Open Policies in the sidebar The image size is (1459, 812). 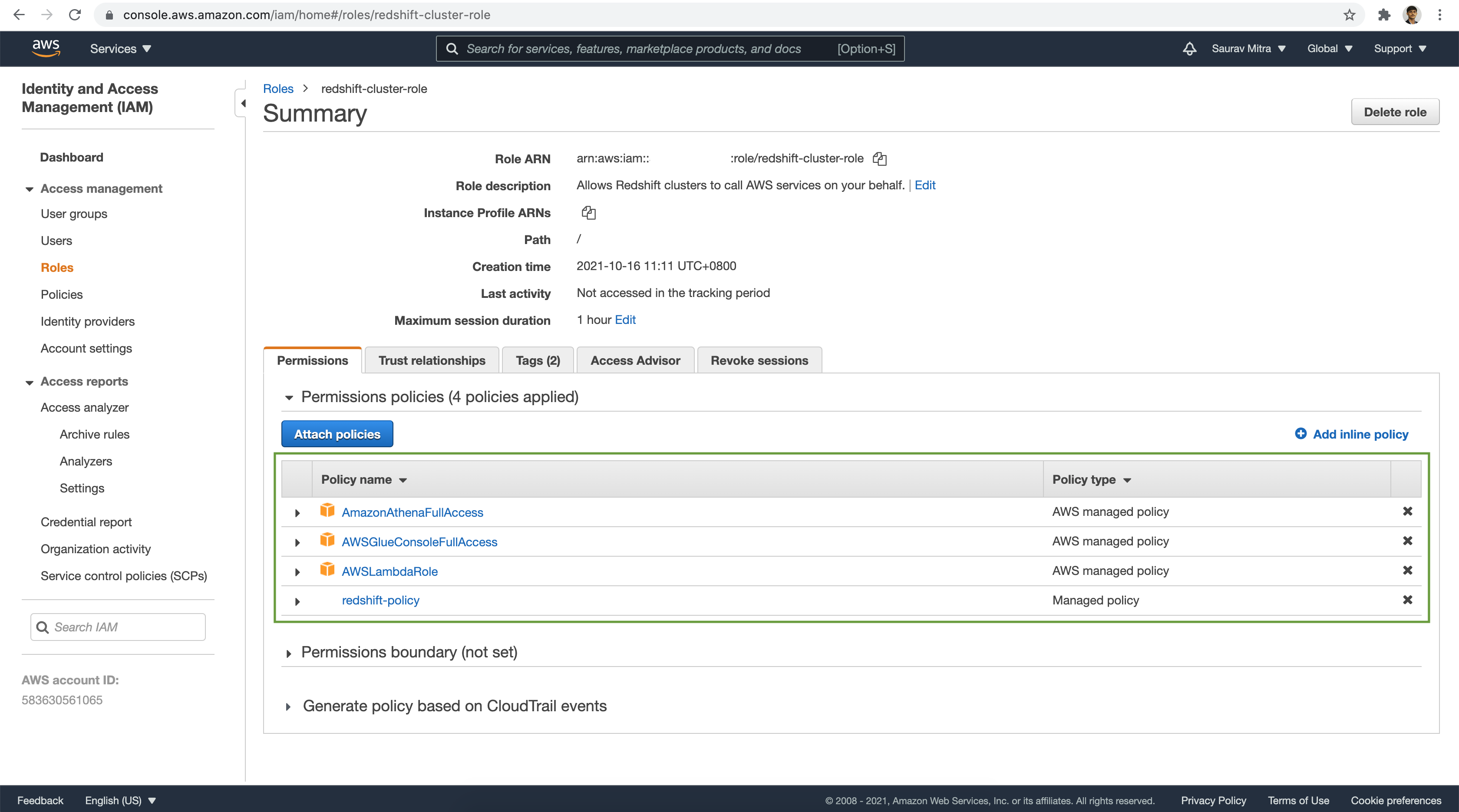(x=62, y=294)
